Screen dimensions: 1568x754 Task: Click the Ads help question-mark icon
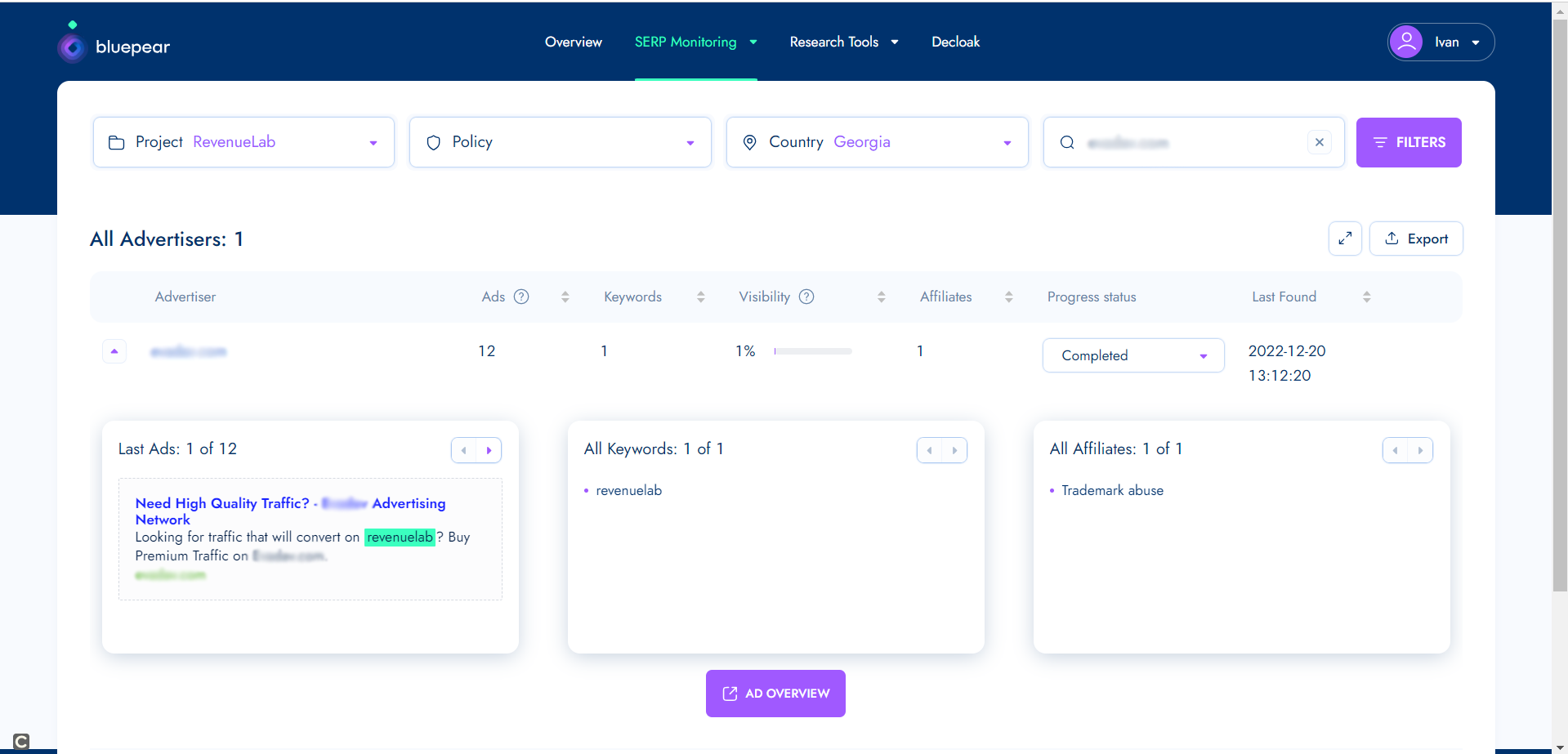click(521, 297)
